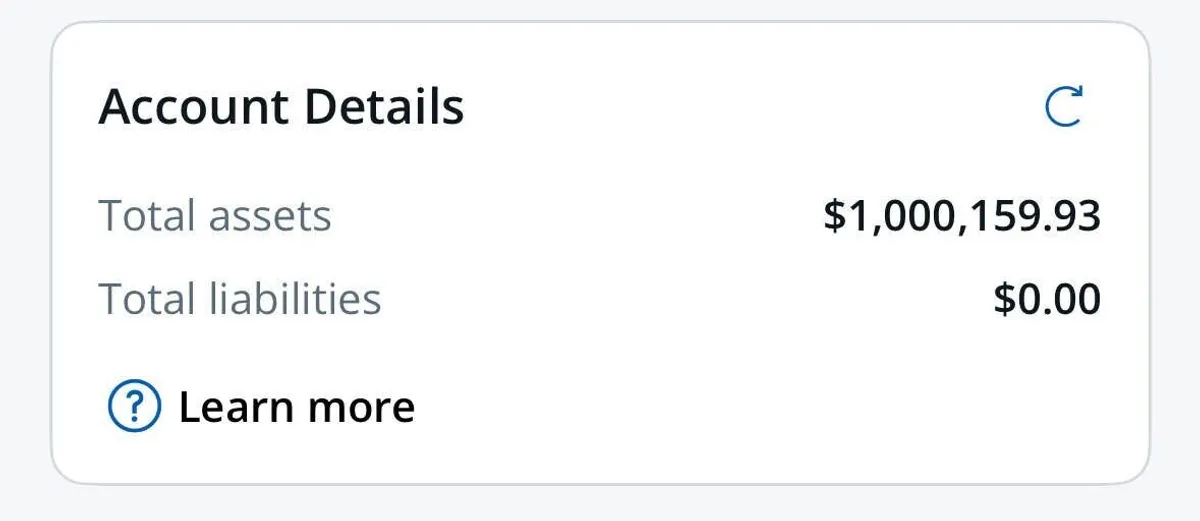This screenshot has width=1200, height=521.
Task: Click the question mark help icon
Action: (134, 407)
